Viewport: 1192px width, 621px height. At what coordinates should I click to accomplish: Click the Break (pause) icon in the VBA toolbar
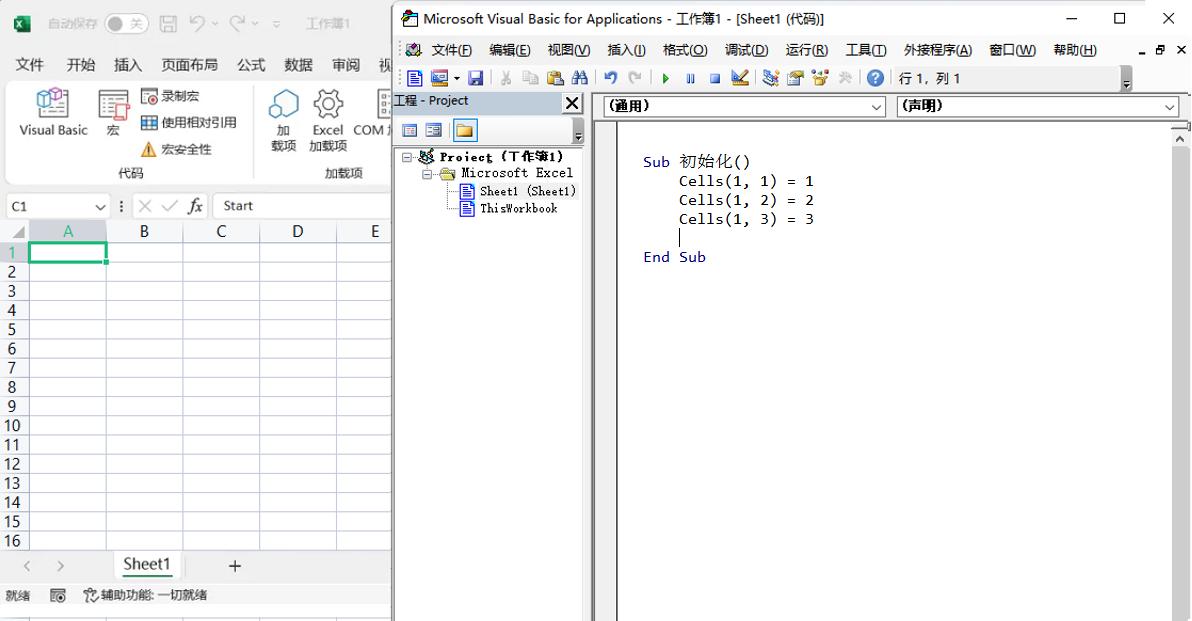pyautogui.click(x=690, y=78)
